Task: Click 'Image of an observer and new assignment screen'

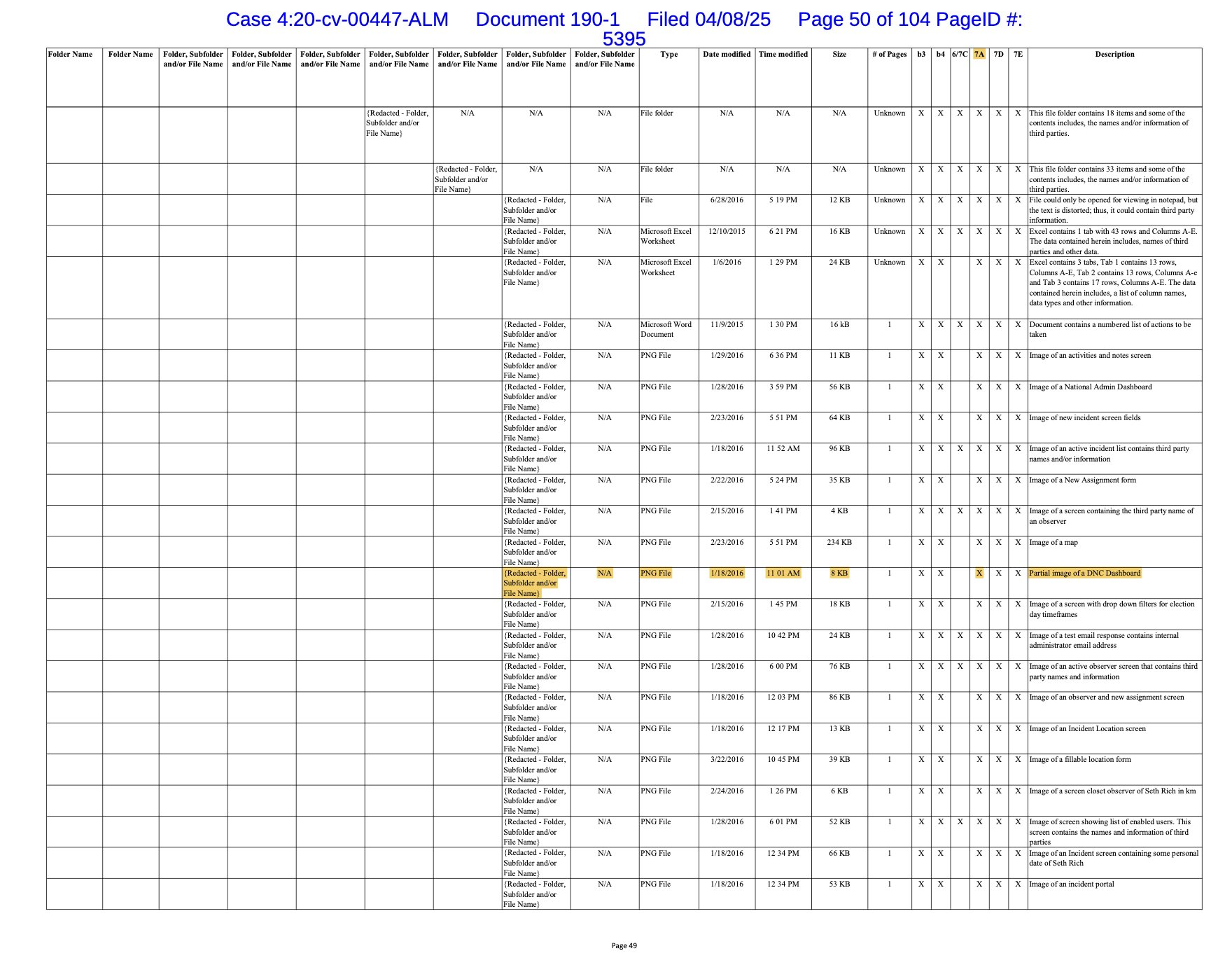Action: point(1107,697)
